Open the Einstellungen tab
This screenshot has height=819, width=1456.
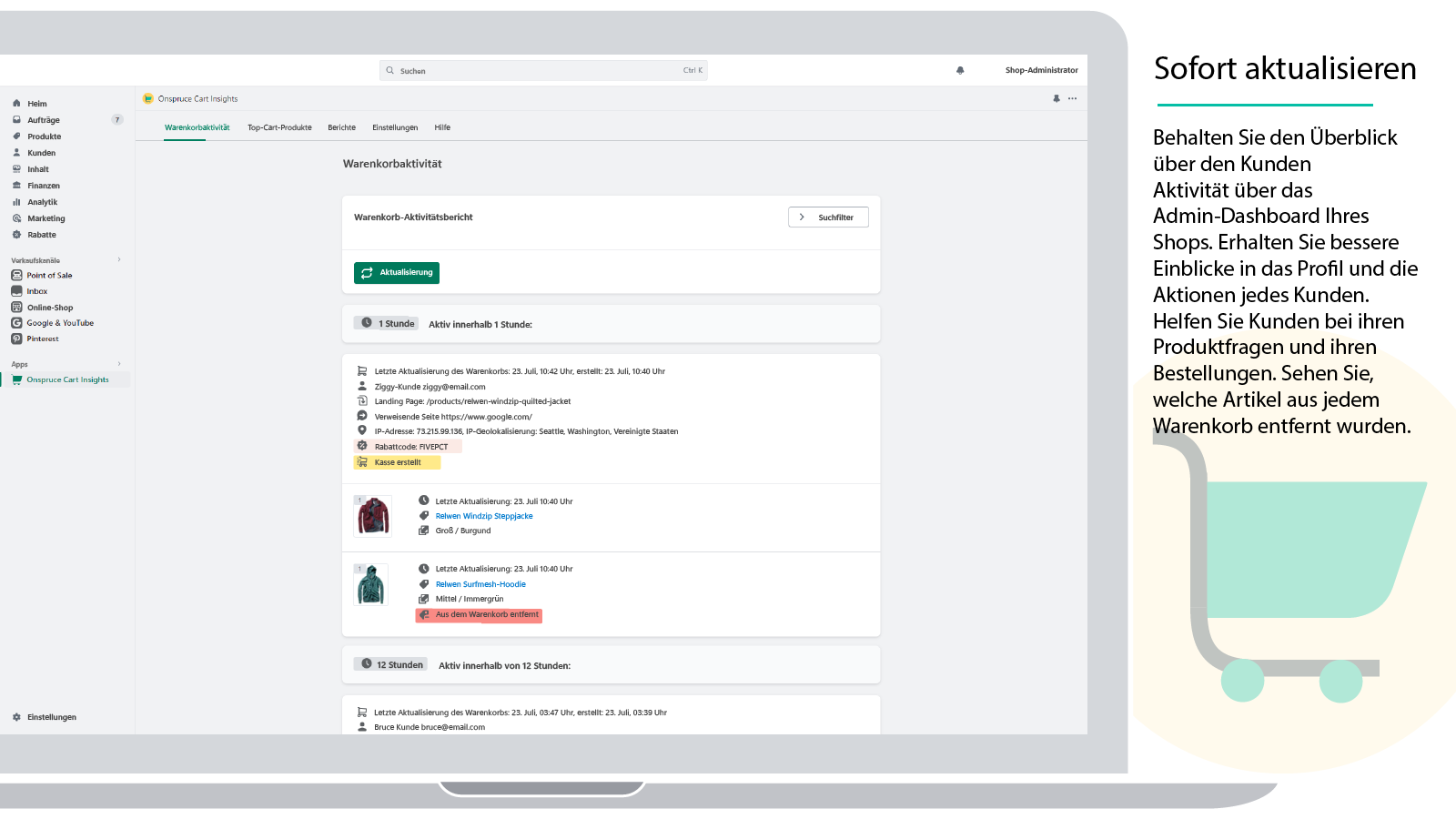click(x=395, y=127)
